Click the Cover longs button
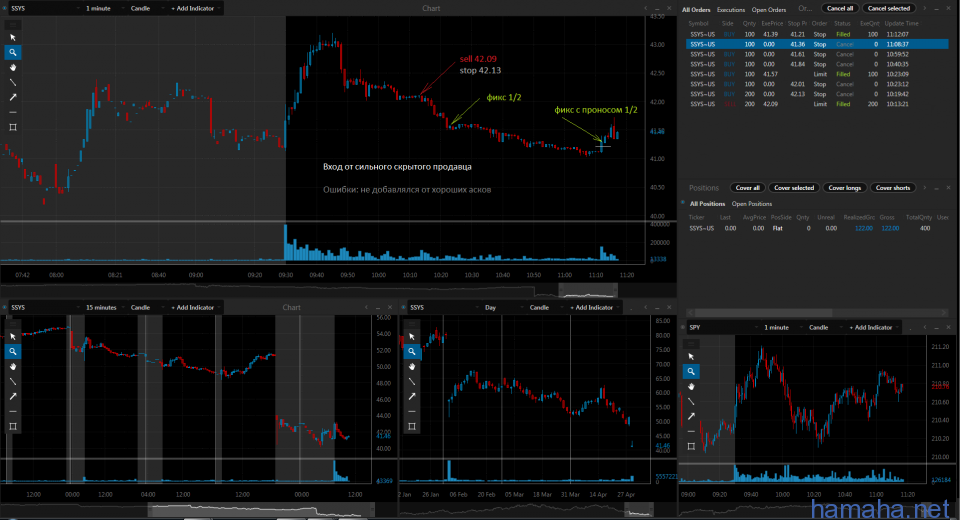 pos(845,188)
